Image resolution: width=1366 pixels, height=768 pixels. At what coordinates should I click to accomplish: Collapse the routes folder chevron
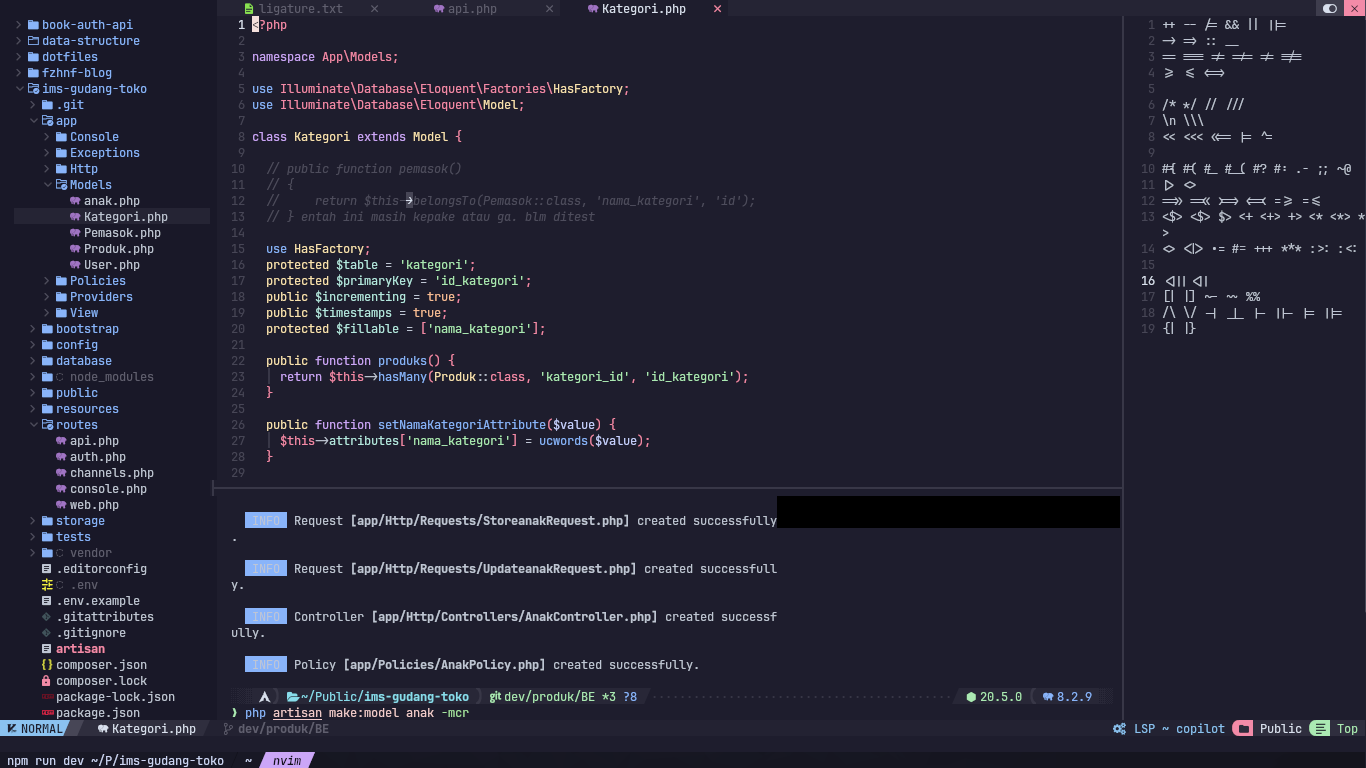point(33,425)
